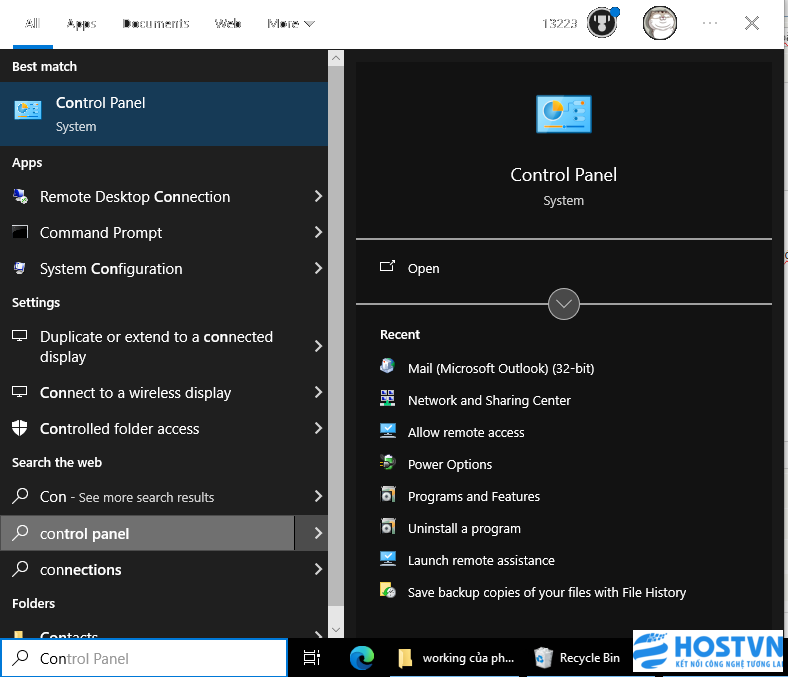Switch to the Web tab

(x=228, y=23)
